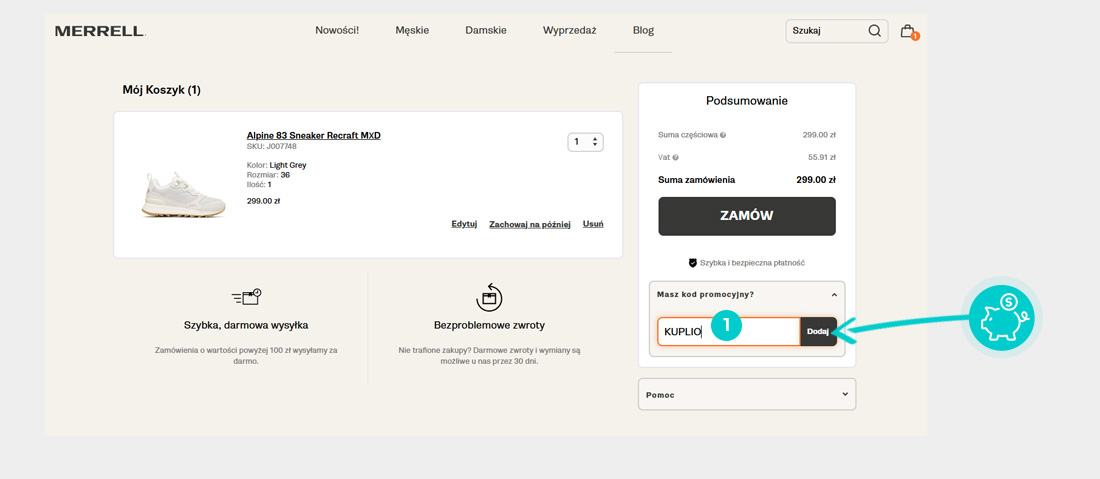Open the Nowości! menu
The image size is (1100, 479).
[337, 31]
